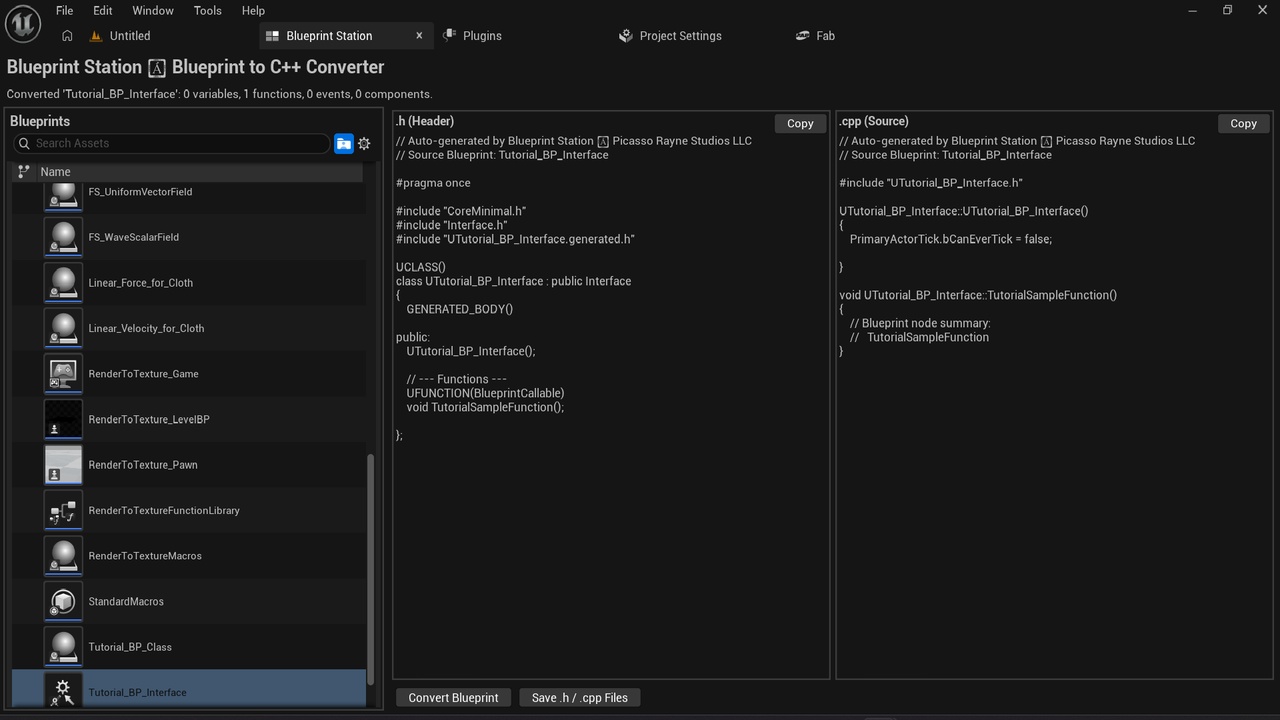The width and height of the screenshot is (1280, 720).
Task: Select StandardMacros blueprint name
Action: (x=126, y=601)
